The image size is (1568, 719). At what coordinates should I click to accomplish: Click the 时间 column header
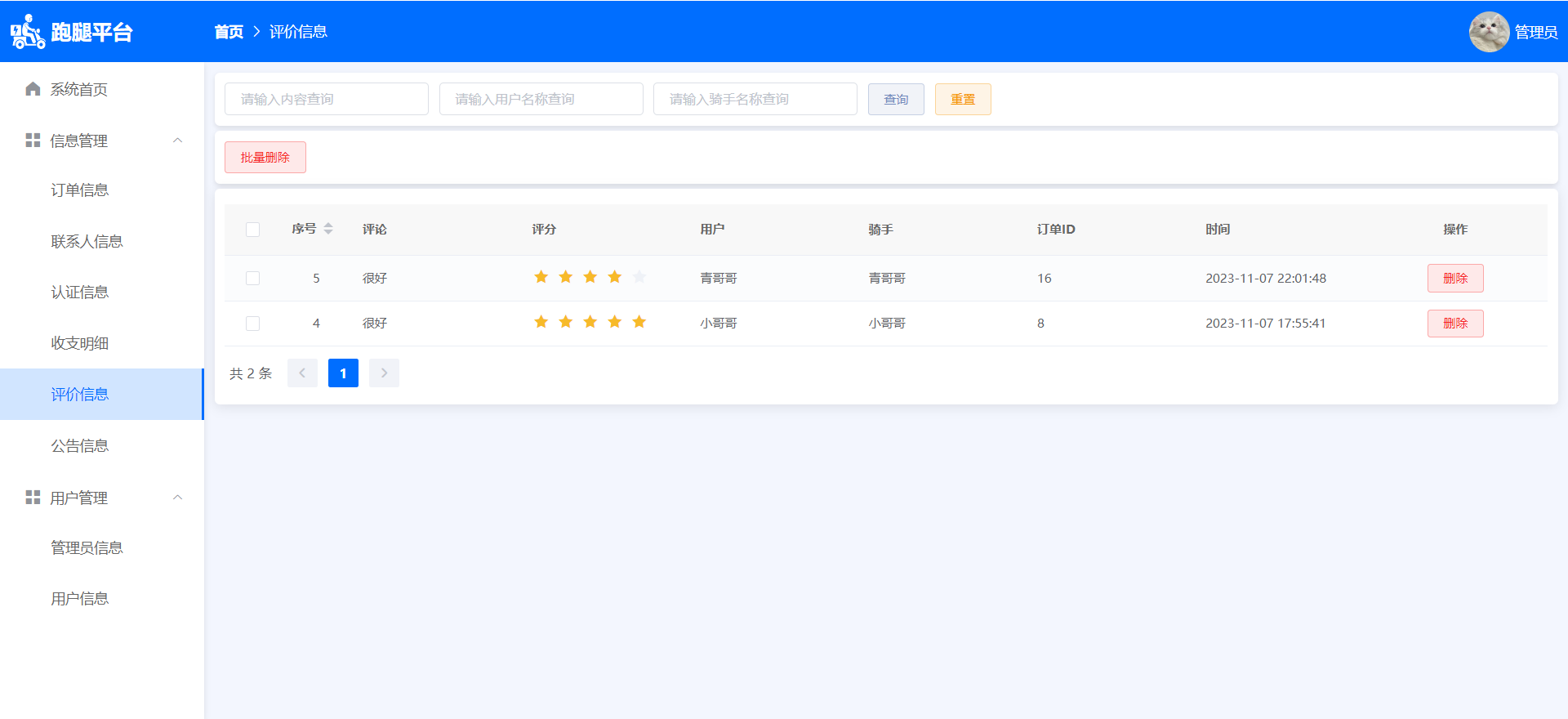[1218, 229]
